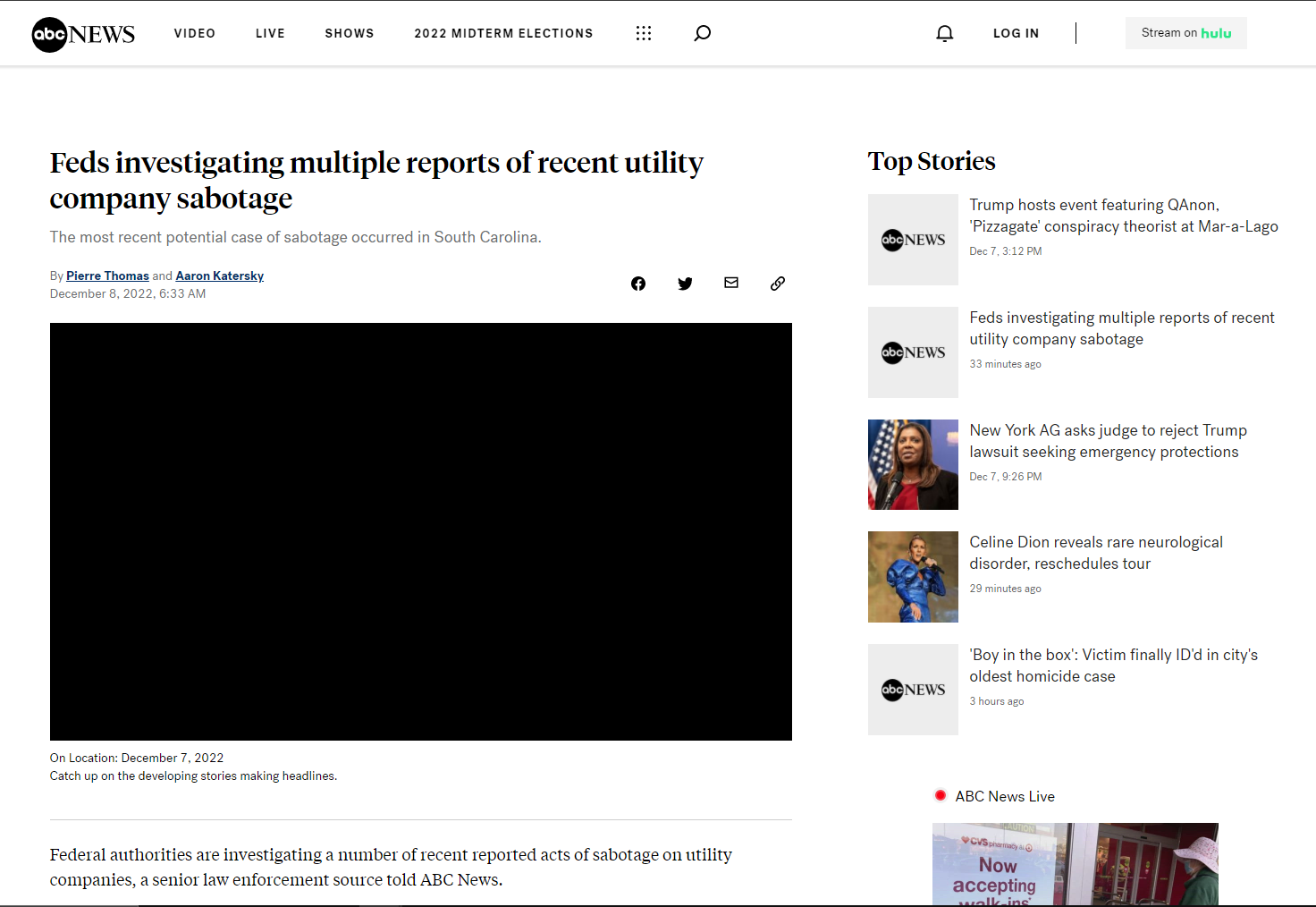Click the South Carolina subheadline text
The image size is (1316, 907).
pyautogui.click(x=296, y=237)
